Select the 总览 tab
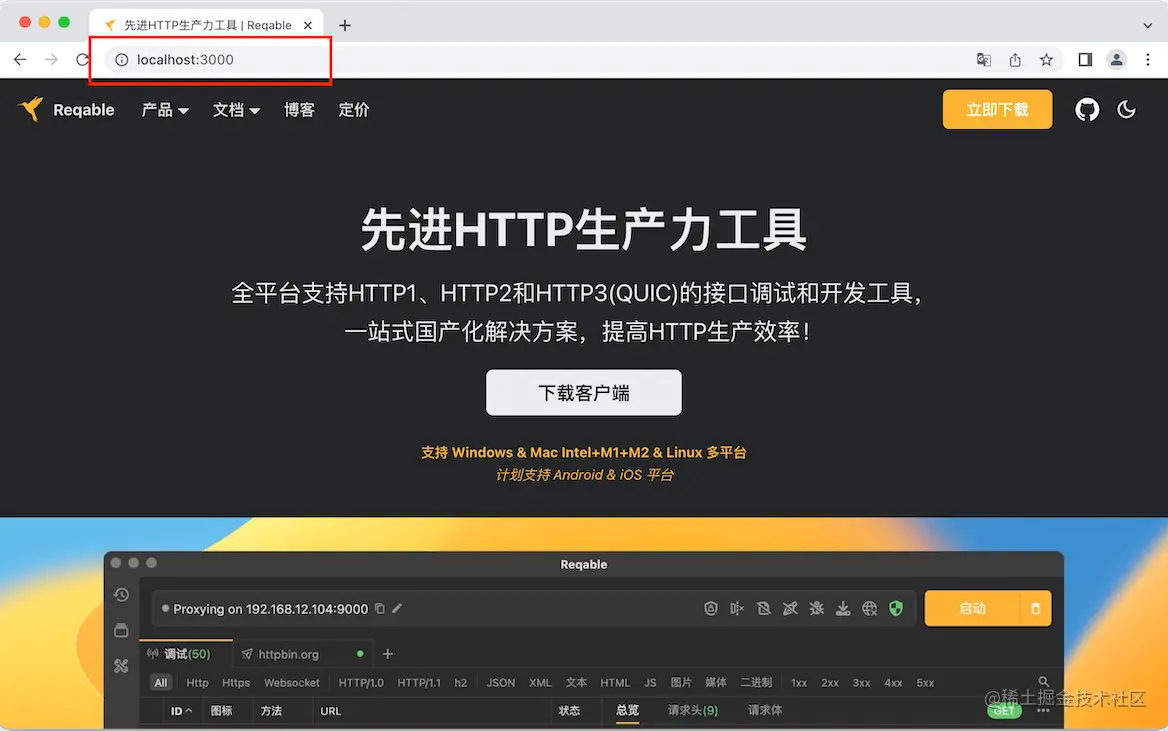Viewport: 1168px width, 731px height. click(x=627, y=710)
